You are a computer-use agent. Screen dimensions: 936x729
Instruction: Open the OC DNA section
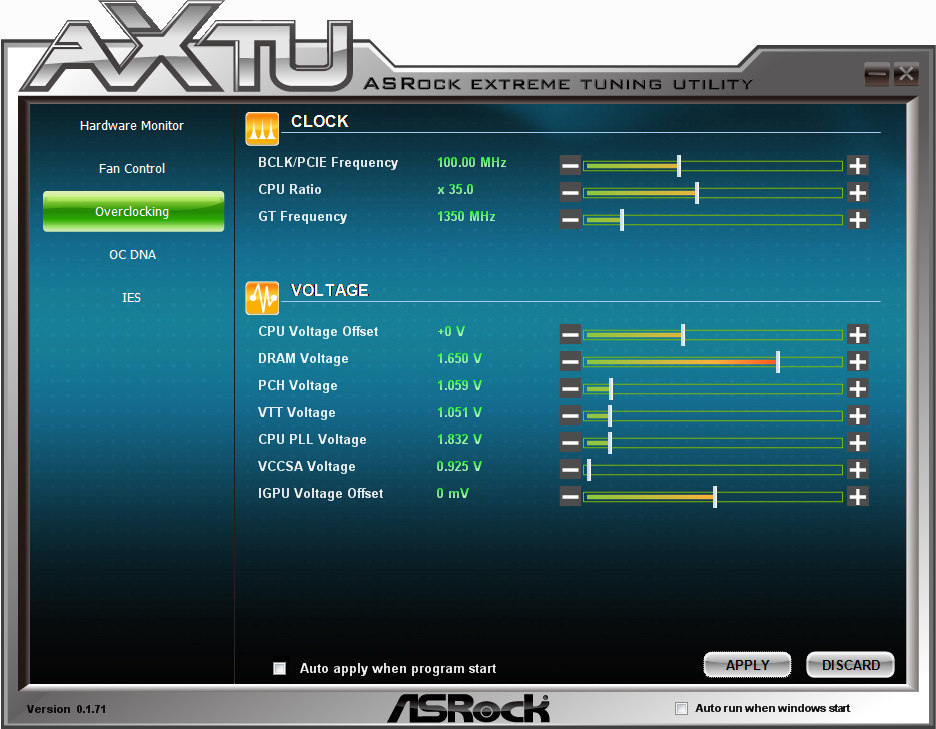click(x=133, y=255)
